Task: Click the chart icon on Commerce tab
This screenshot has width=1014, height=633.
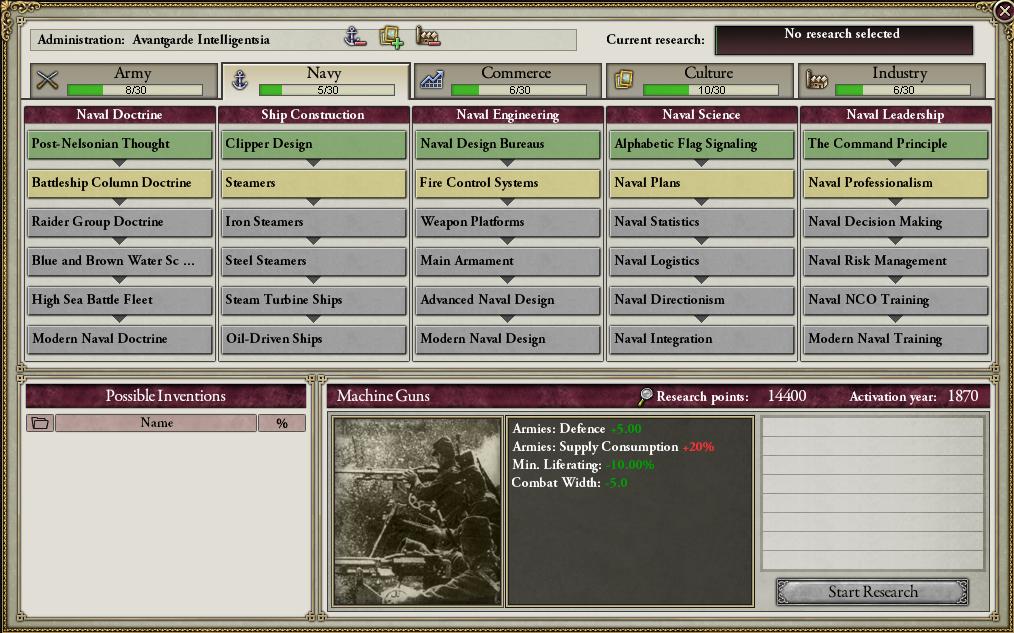Action: pos(431,80)
